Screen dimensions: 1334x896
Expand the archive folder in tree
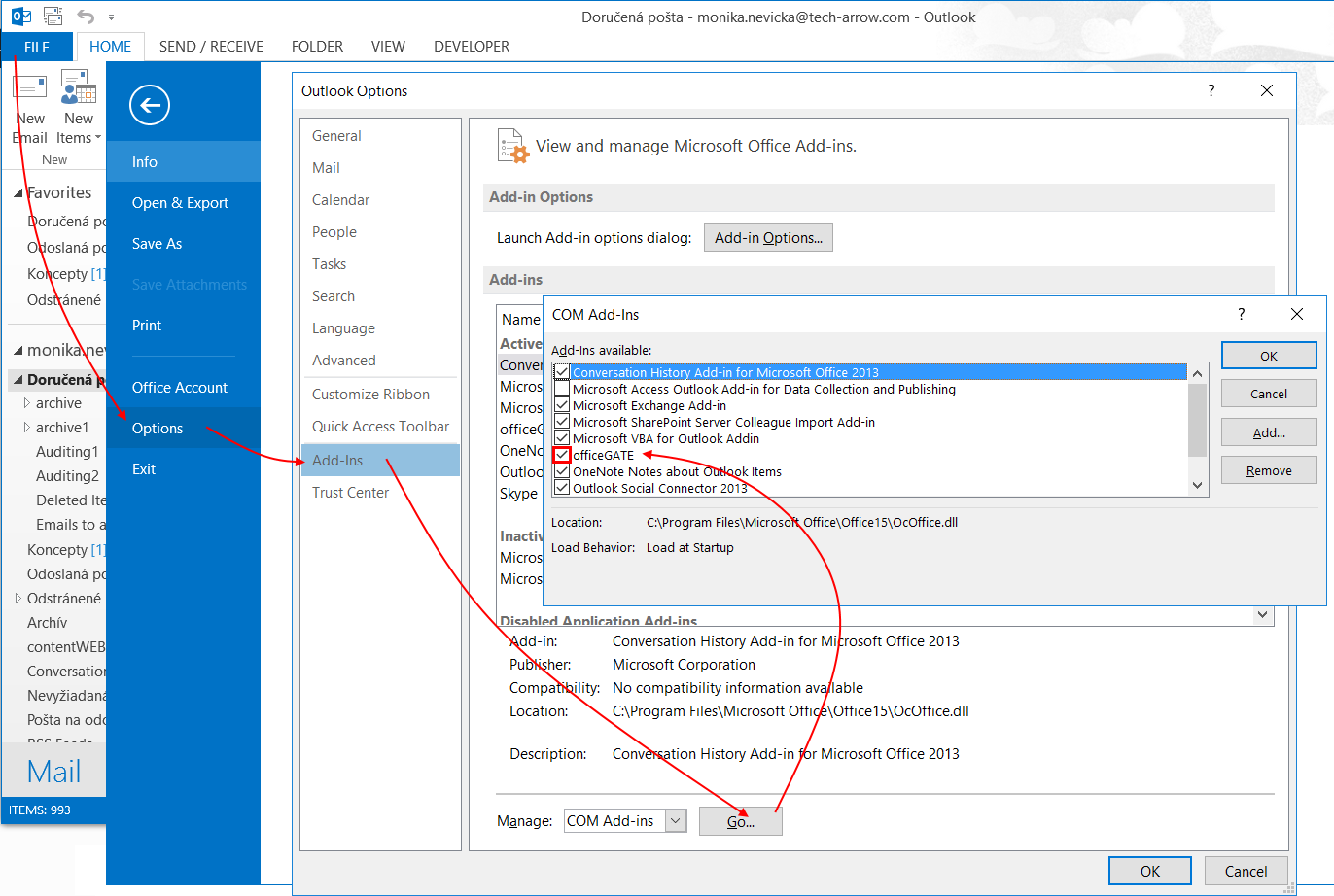pos(27,403)
